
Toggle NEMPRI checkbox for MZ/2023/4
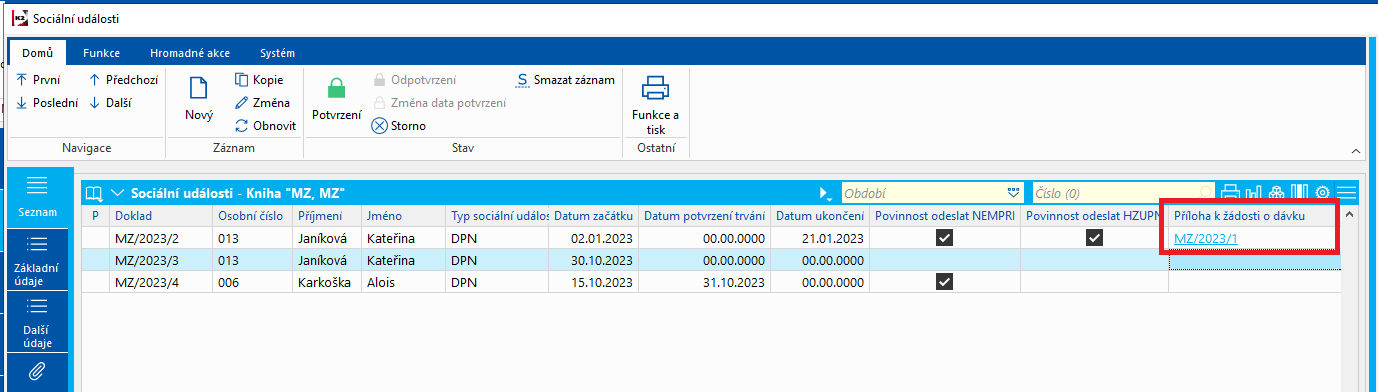943,282
